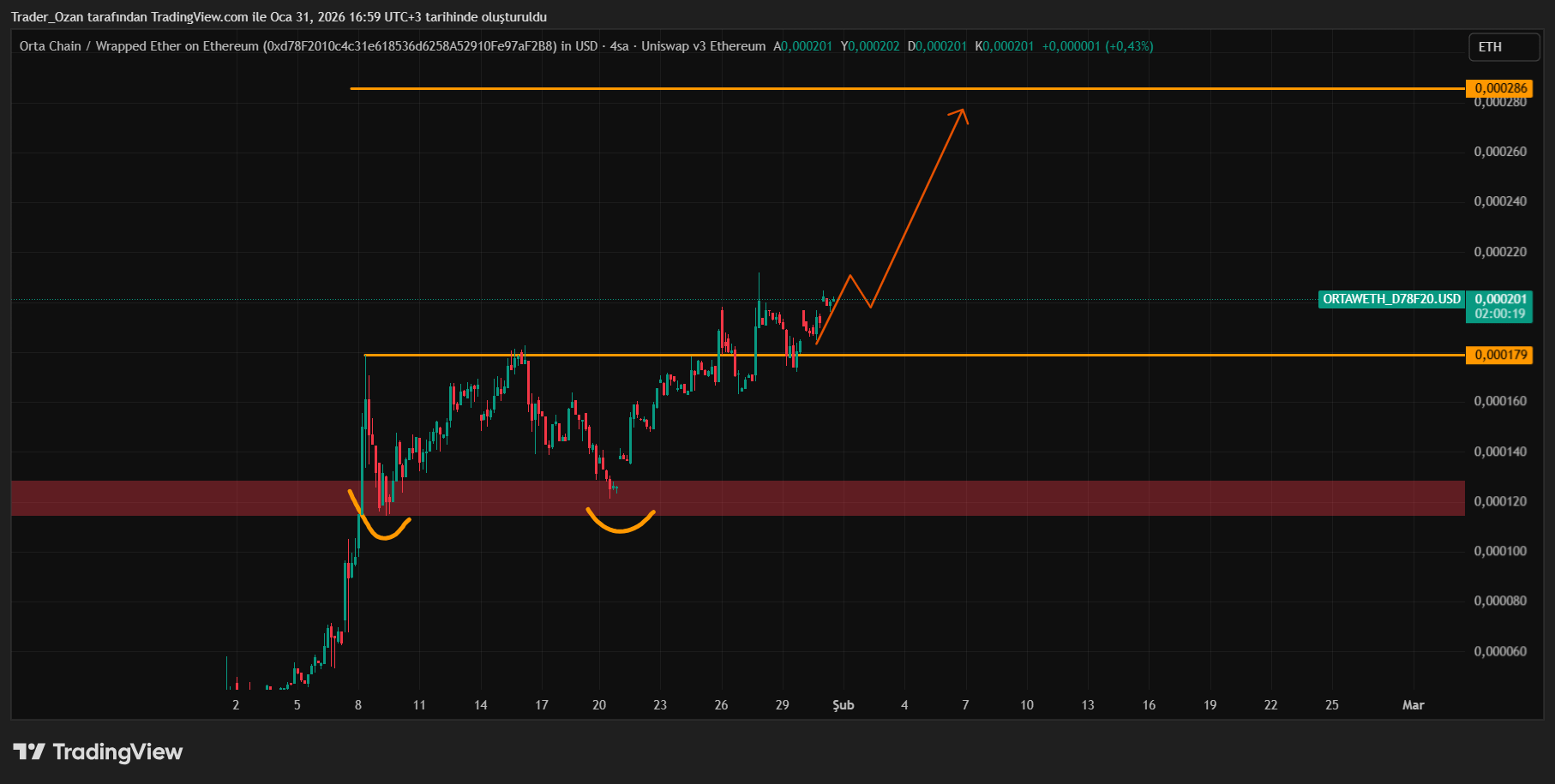Viewport: 1555px width, 784px height.
Task: Click the 4sa timeframe text in header
Action: click(619, 46)
